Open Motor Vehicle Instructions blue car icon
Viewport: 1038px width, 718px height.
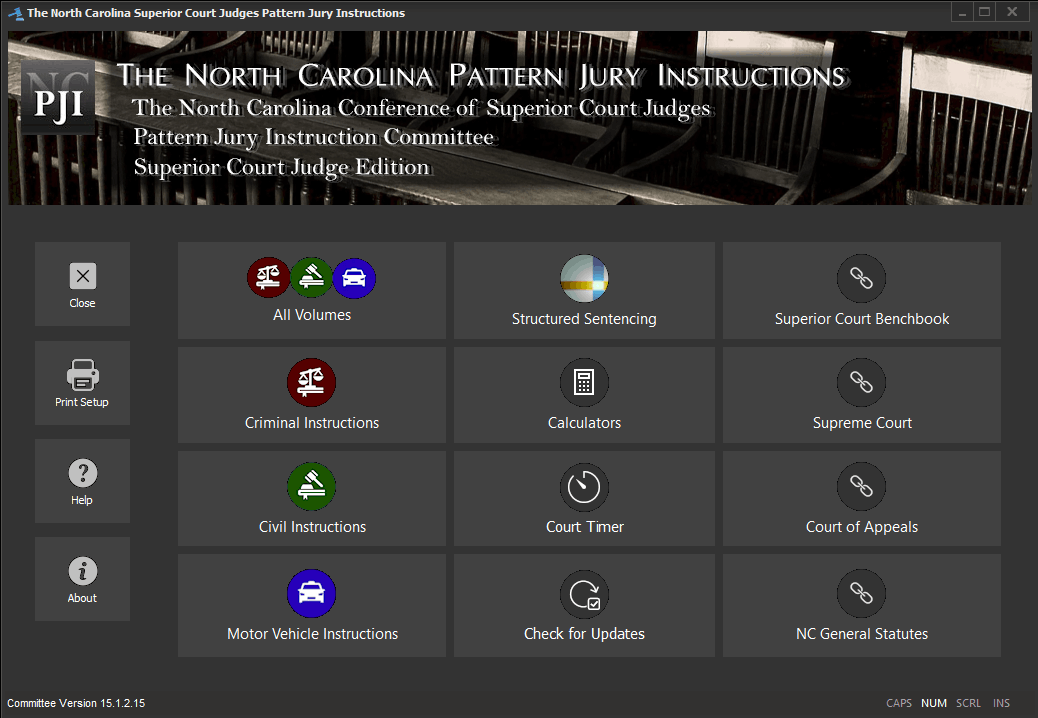[311, 594]
